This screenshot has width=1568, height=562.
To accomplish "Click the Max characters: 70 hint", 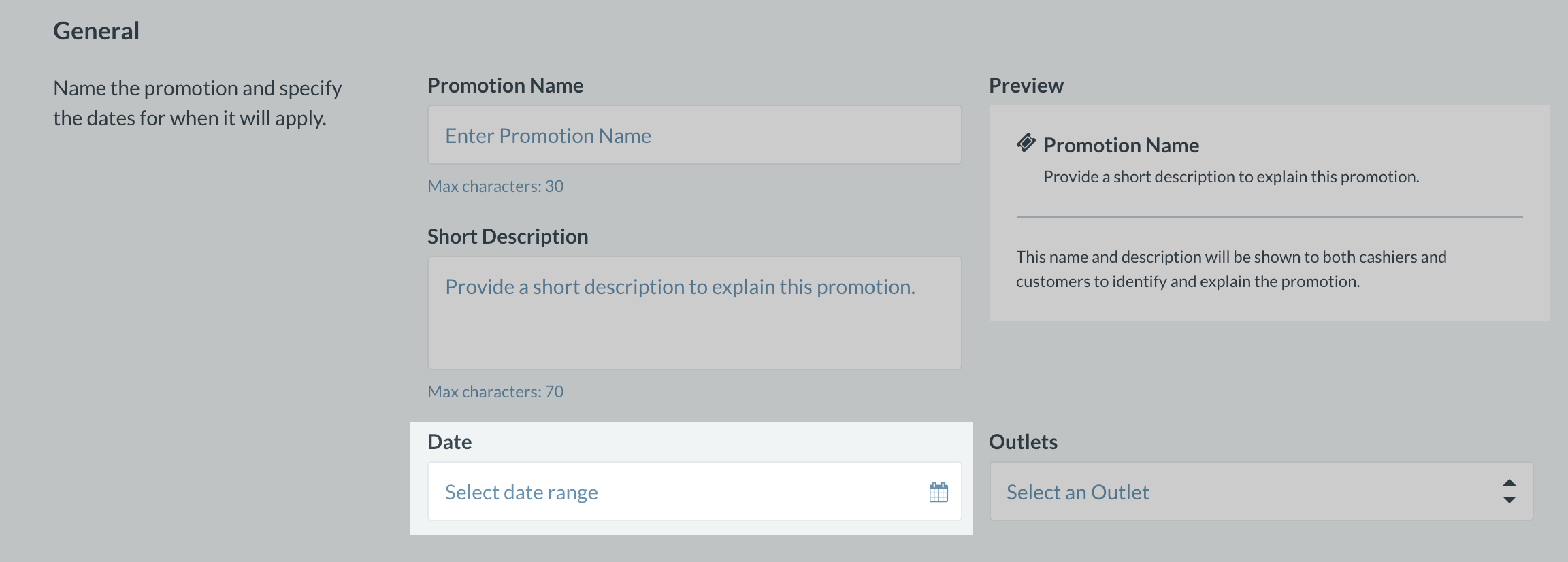I will (495, 391).
